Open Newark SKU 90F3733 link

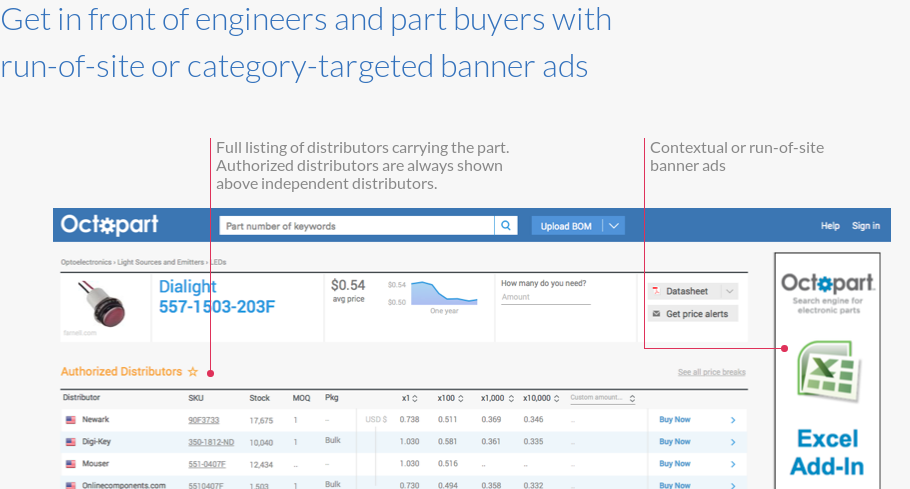(204, 421)
